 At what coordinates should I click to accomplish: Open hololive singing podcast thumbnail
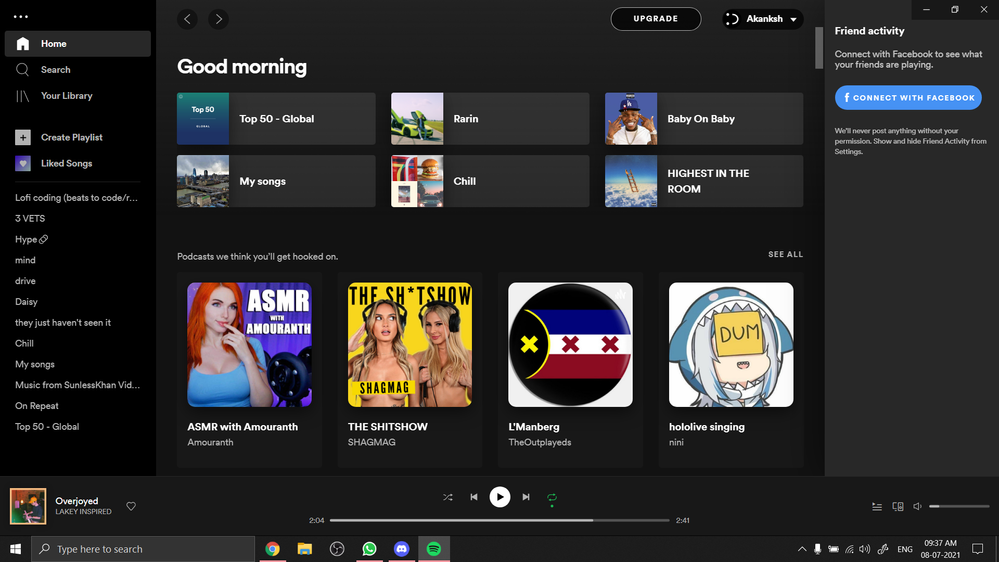tap(731, 345)
